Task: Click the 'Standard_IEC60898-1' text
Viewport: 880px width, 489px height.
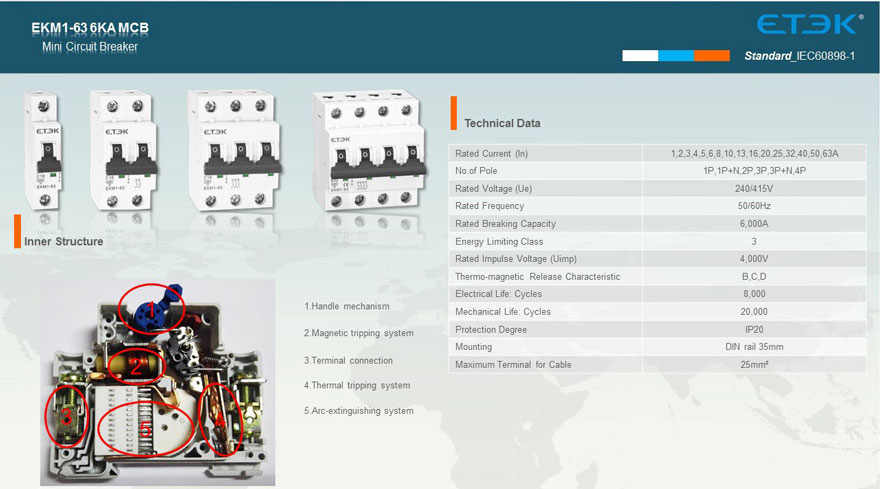Action: 799,56
